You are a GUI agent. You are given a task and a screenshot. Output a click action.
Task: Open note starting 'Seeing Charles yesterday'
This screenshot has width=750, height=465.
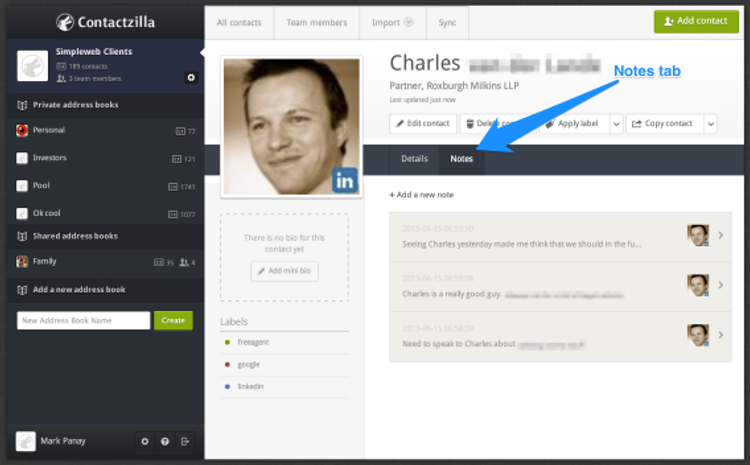[x=560, y=237]
